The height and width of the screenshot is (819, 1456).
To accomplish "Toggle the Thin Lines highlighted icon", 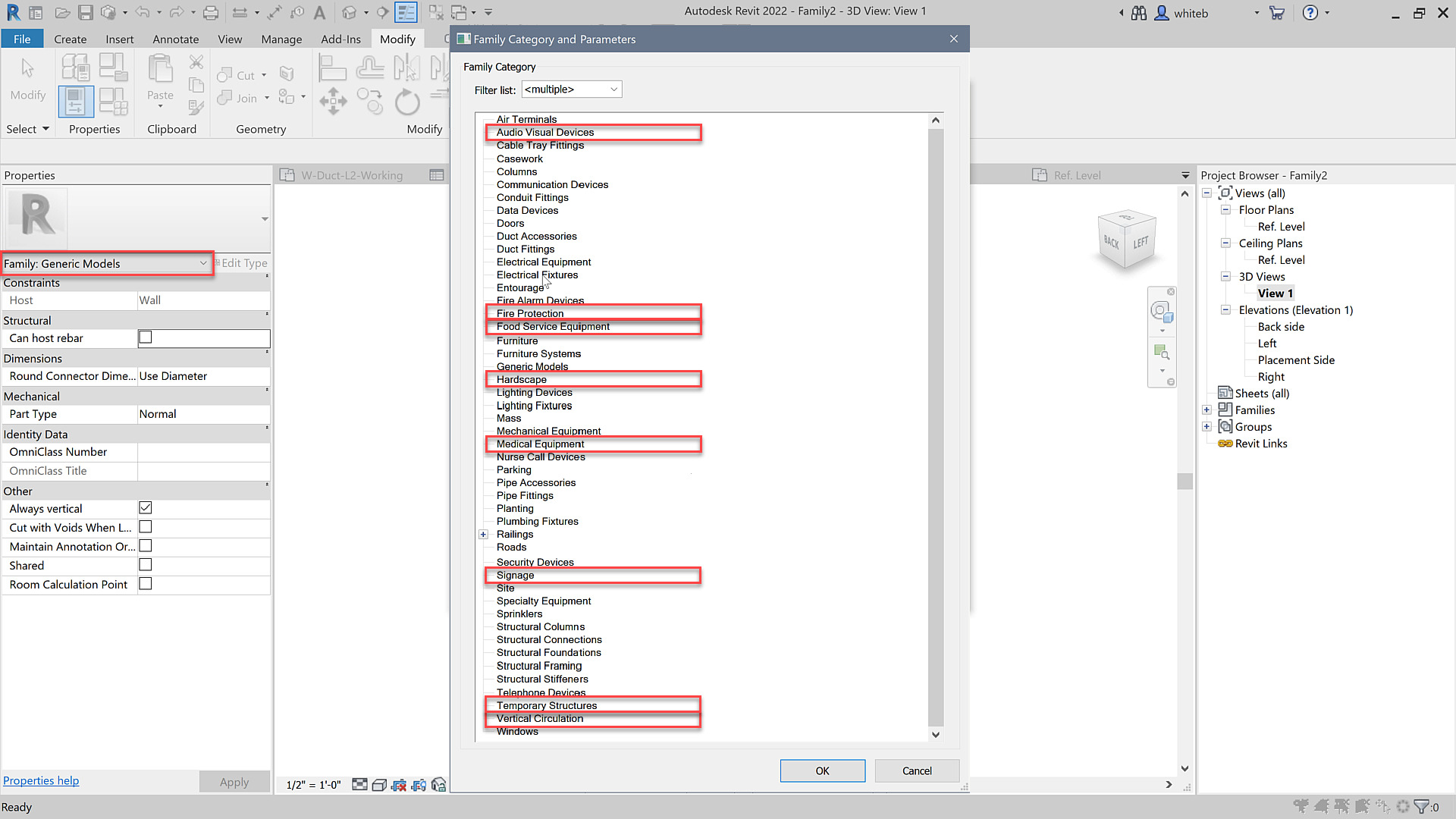I will (406, 12).
